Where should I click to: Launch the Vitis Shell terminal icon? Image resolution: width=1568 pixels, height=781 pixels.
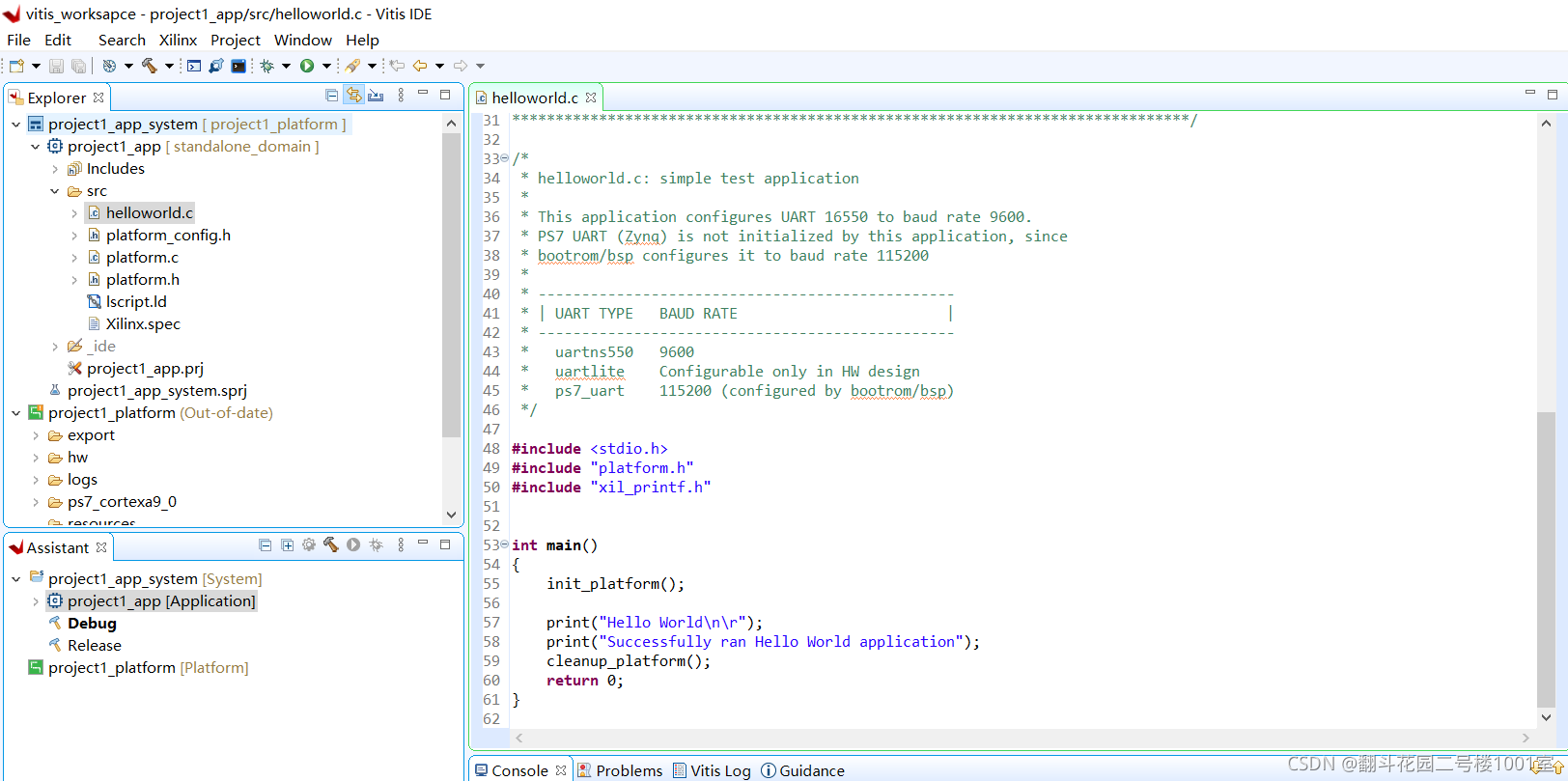238,66
